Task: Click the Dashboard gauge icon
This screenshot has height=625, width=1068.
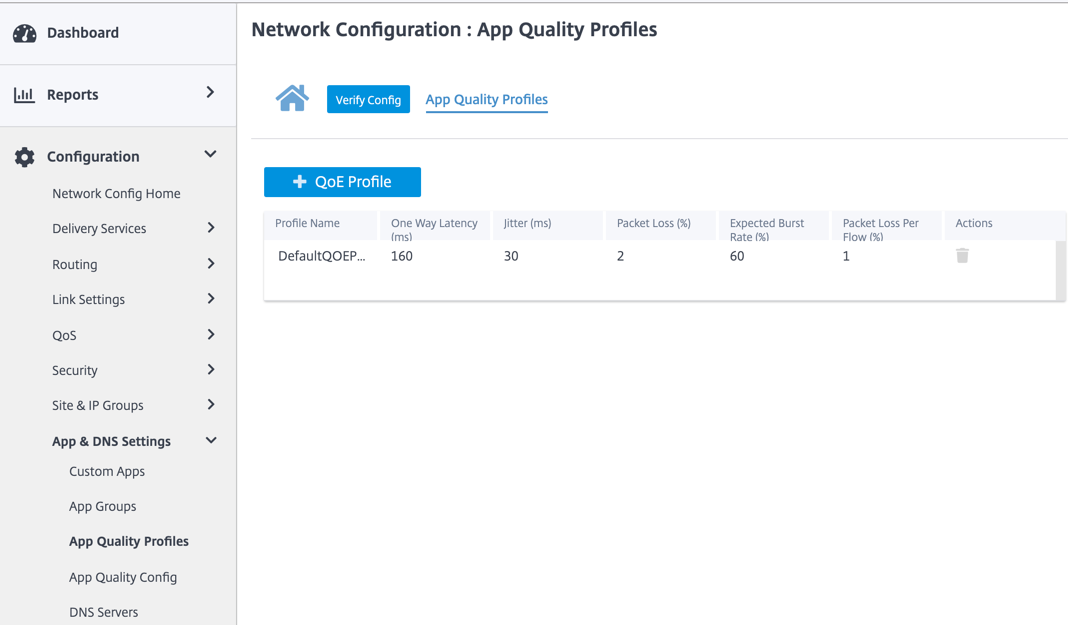Action: coord(25,33)
